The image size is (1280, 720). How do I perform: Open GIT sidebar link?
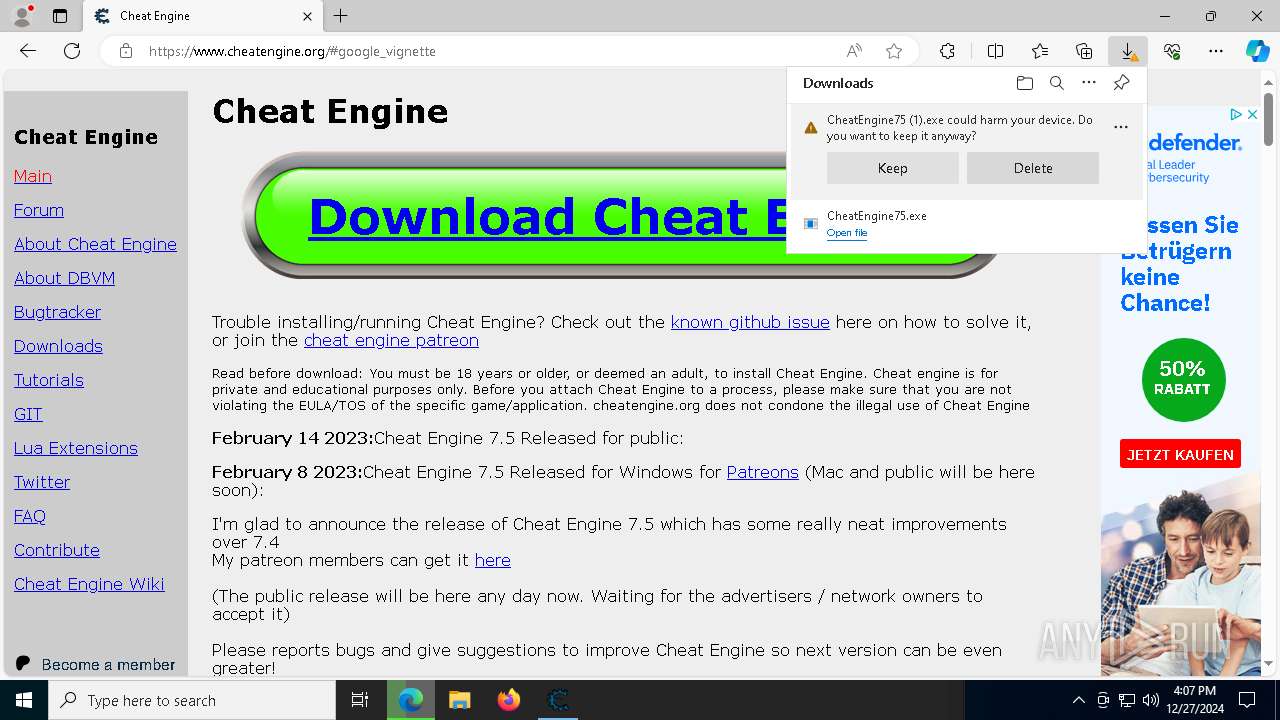point(28,414)
